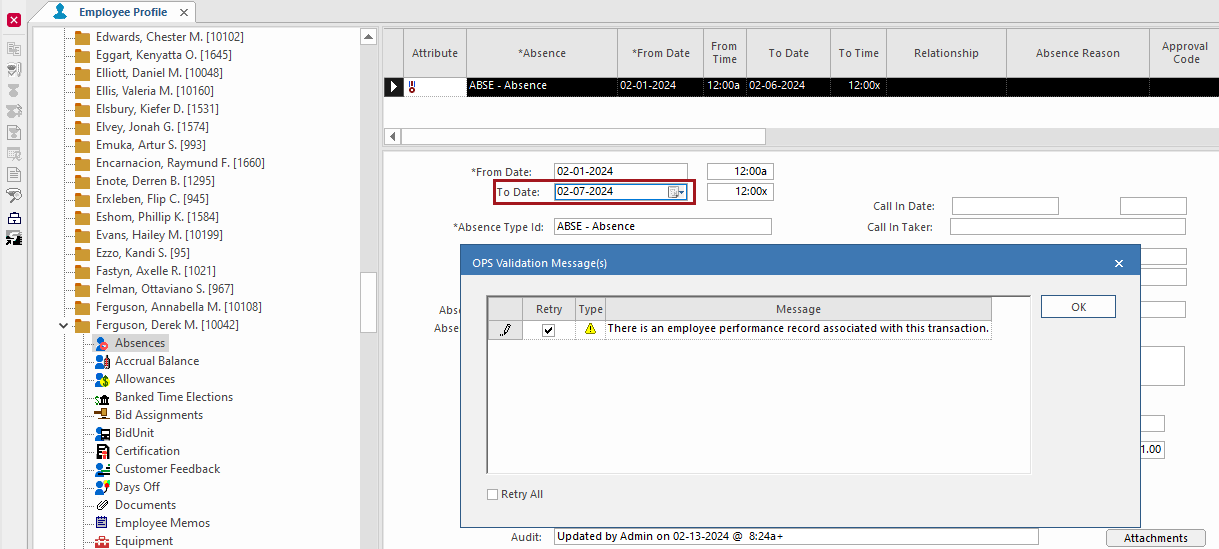Click the To time field showing 12:00x
The height and width of the screenshot is (549, 1219).
pyautogui.click(x=740, y=191)
